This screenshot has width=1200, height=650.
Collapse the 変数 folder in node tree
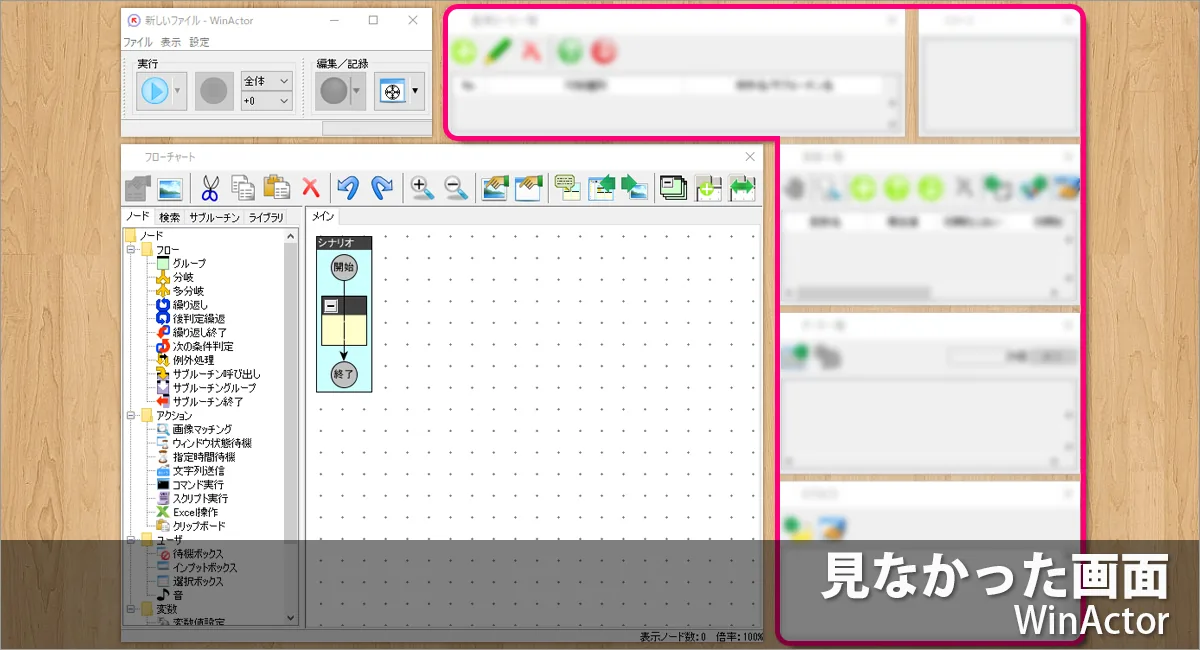point(130,609)
